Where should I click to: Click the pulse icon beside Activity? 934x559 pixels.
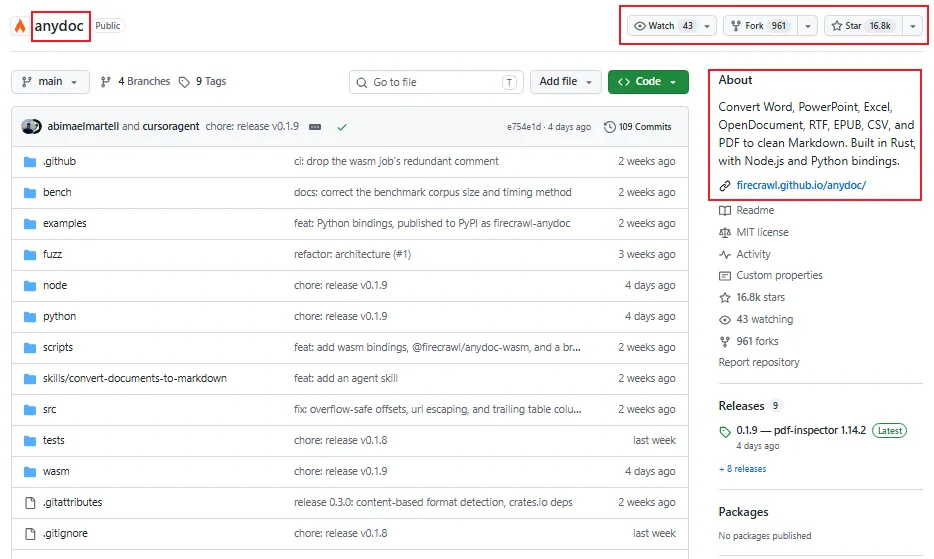coord(725,254)
